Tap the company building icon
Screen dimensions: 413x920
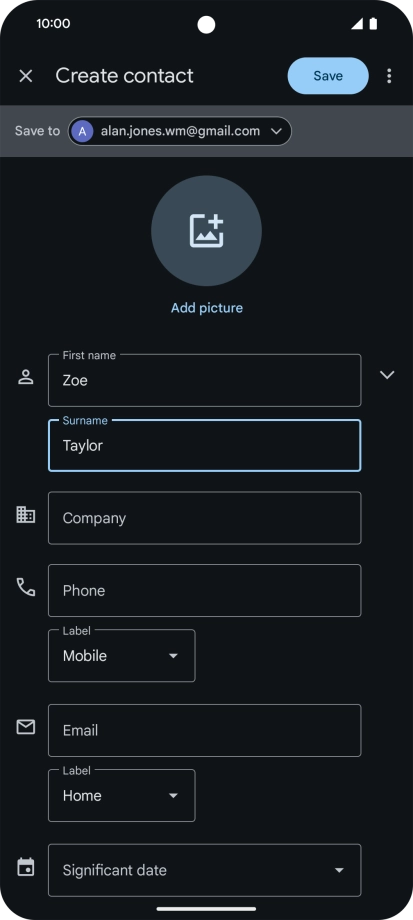[26, 515]
